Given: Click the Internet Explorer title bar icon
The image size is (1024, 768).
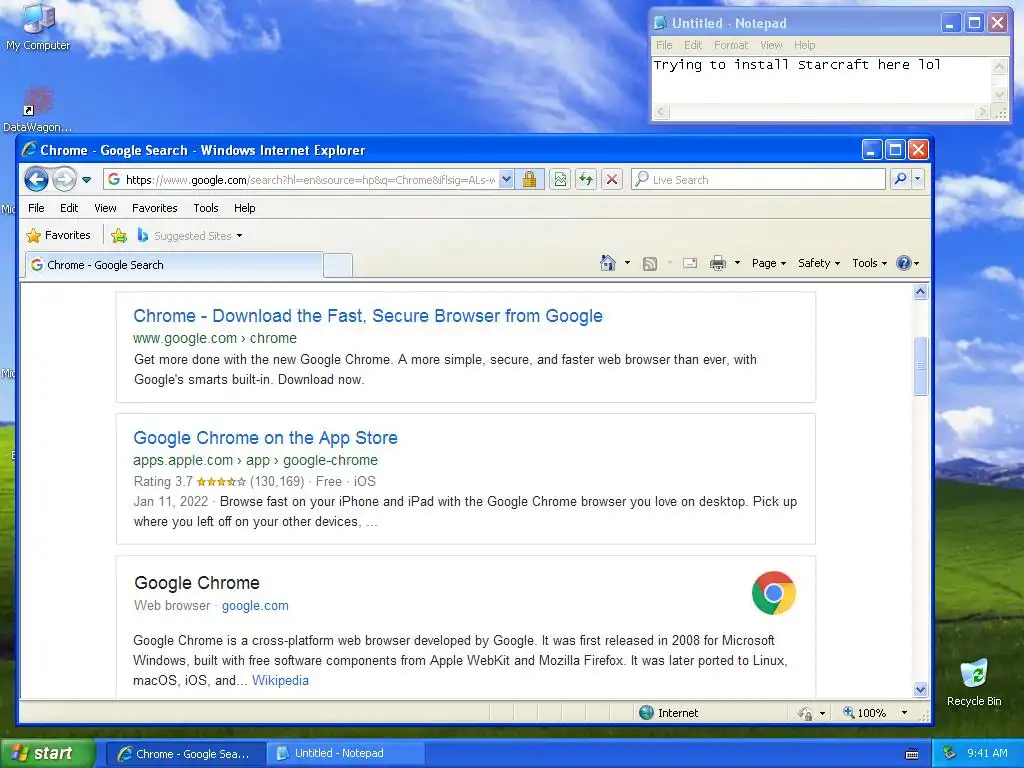Looking at the screenshot, I should tap(29, 150).
